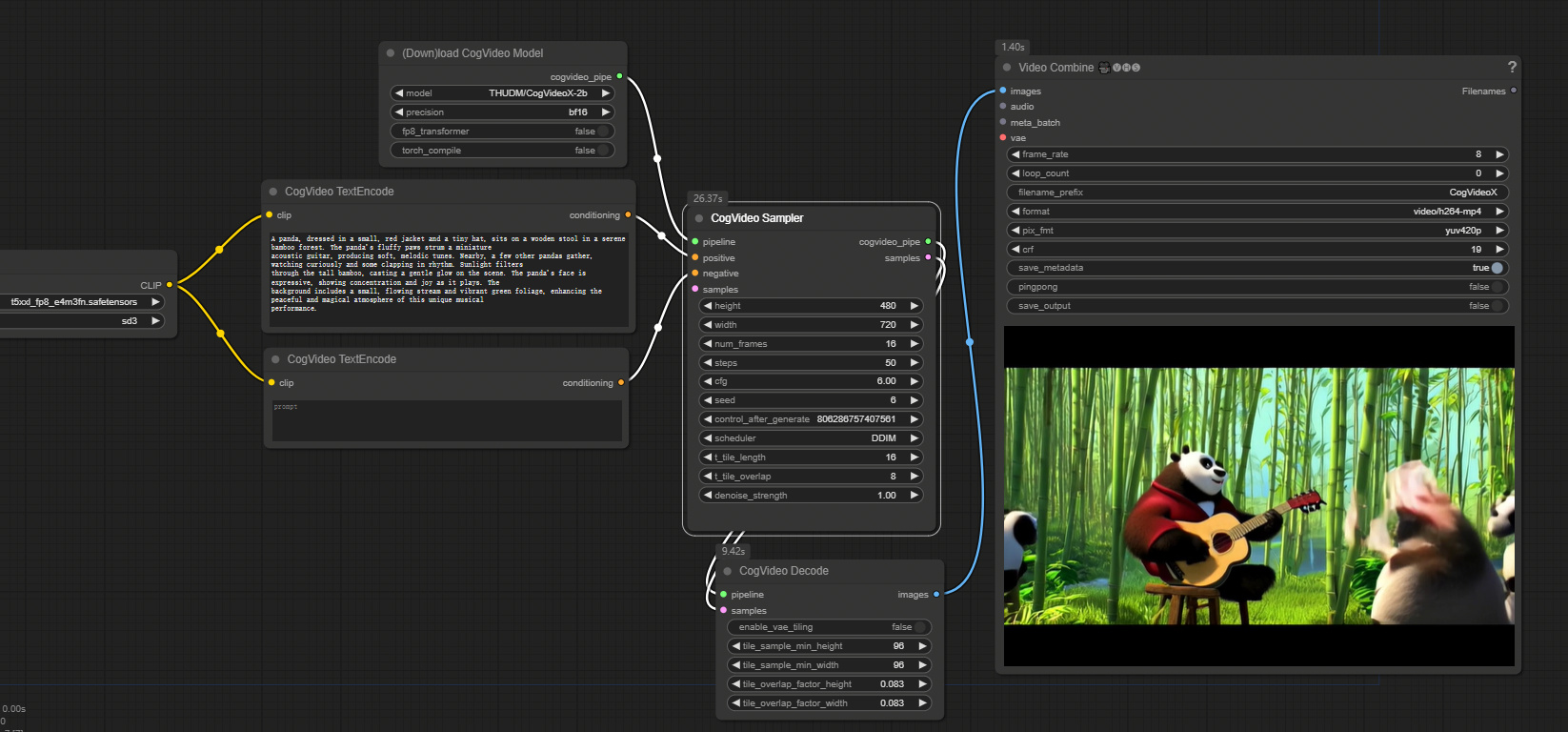1568x732 pixels.
Task: Click the Filenames output port on Video Combine
Action: [x=1514, y=91]
